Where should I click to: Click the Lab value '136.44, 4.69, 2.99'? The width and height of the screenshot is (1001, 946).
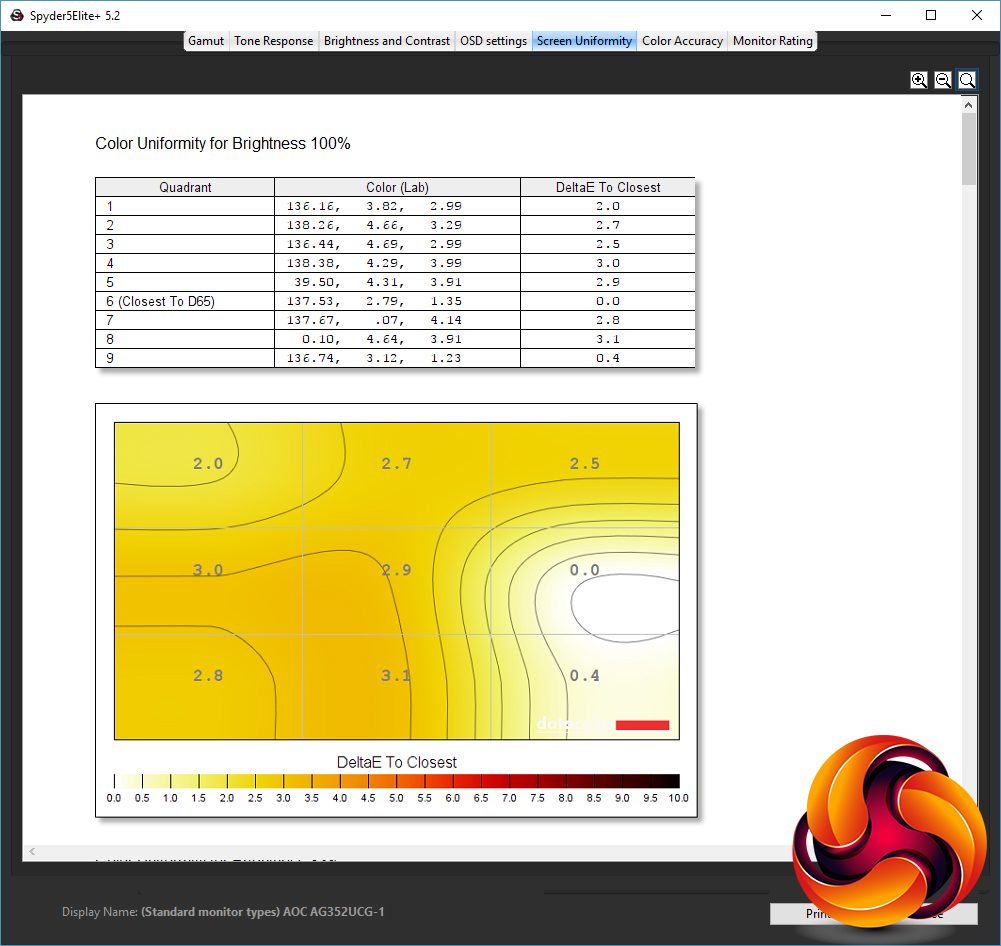pos(374,244)
